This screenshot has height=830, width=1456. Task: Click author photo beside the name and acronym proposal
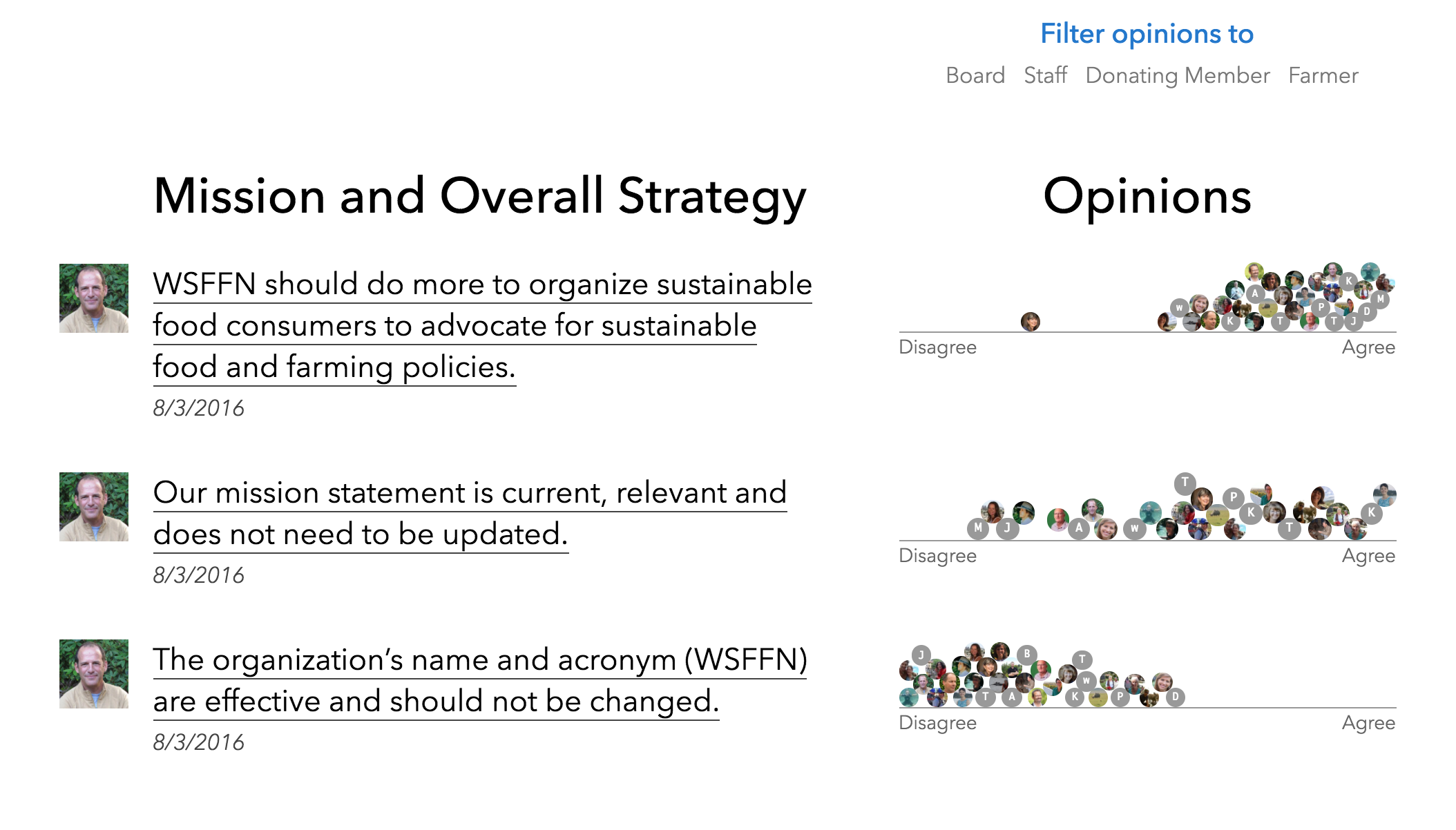(x=94, y=674)
